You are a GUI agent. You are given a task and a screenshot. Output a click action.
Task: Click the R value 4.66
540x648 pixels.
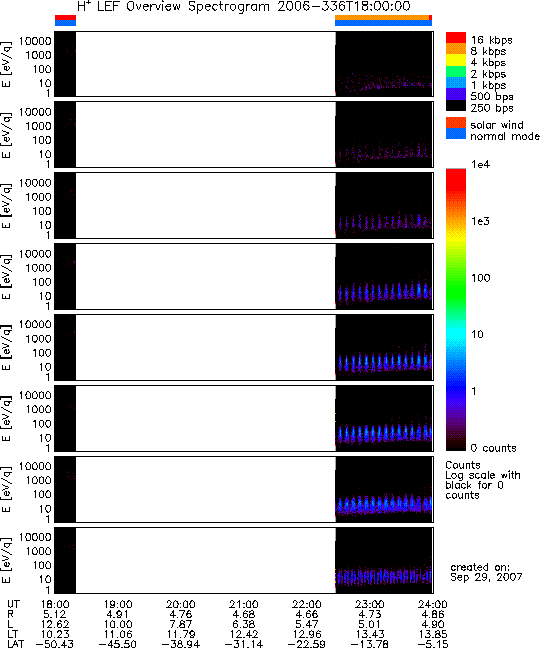pos(307,615)
